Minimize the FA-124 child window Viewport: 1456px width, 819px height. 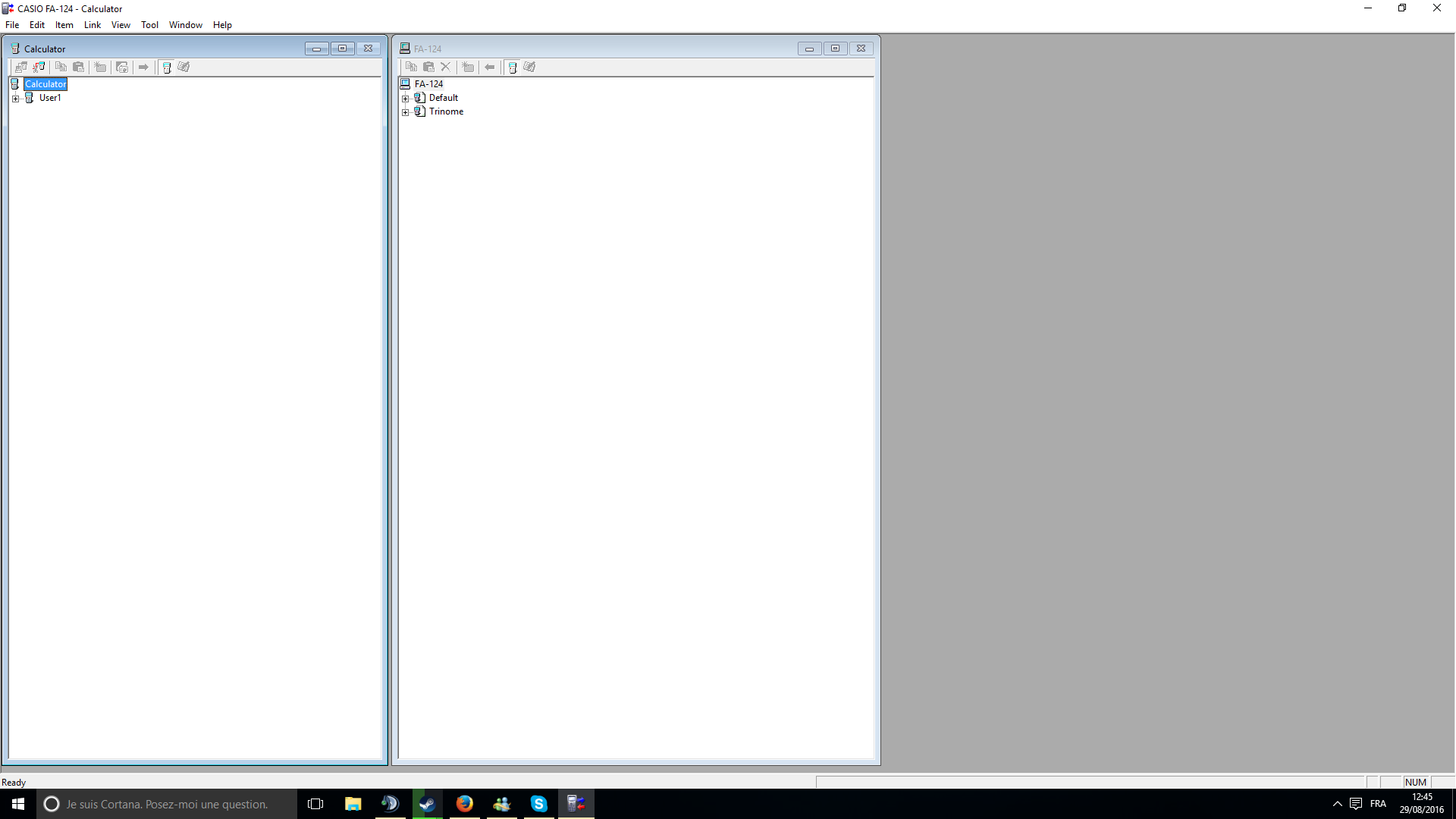(809, 49)
